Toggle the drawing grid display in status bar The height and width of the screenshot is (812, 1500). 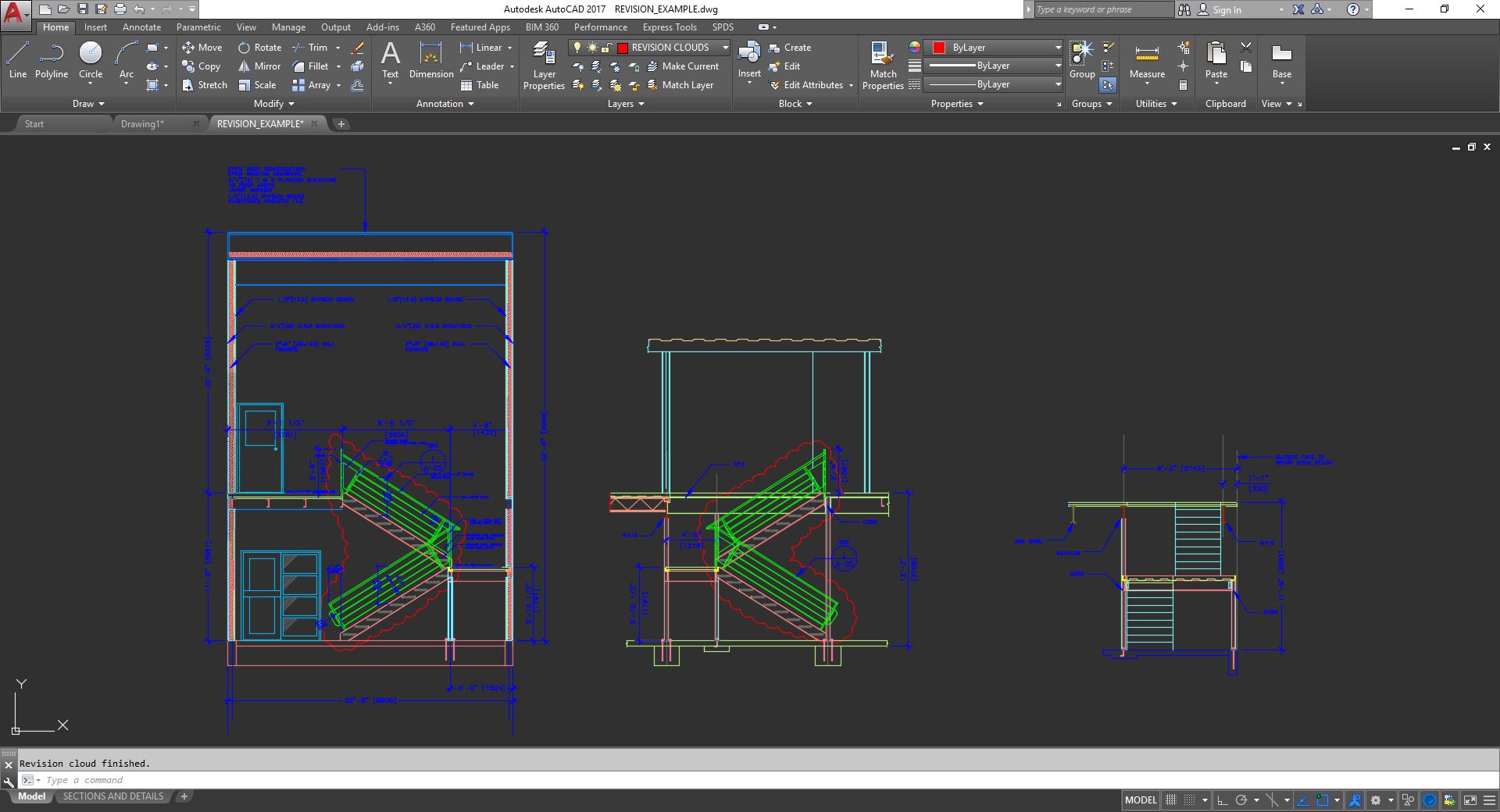(x=1171, y=800)
